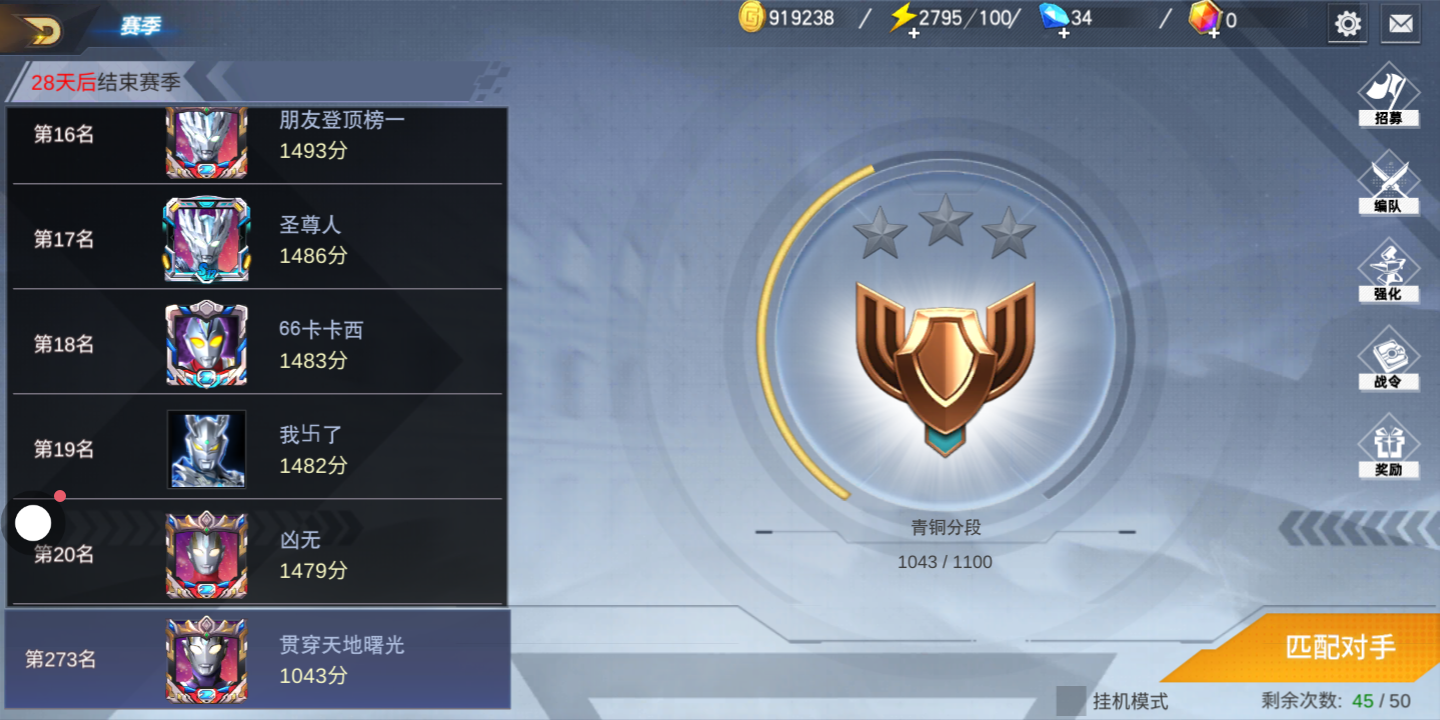Select the 赛季 season tab
The height and width of the screenshot is (720, 1440).
(x=141, y=27)
